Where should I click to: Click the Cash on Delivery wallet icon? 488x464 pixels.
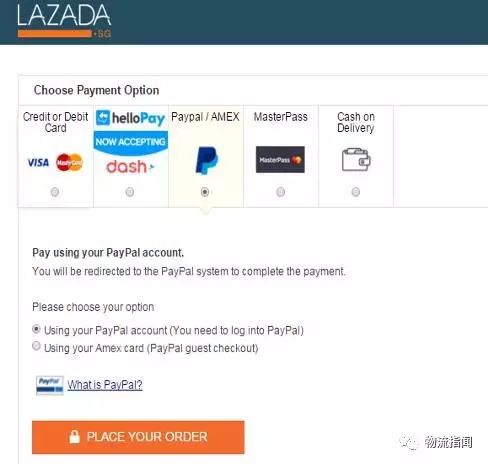[356, 160]
